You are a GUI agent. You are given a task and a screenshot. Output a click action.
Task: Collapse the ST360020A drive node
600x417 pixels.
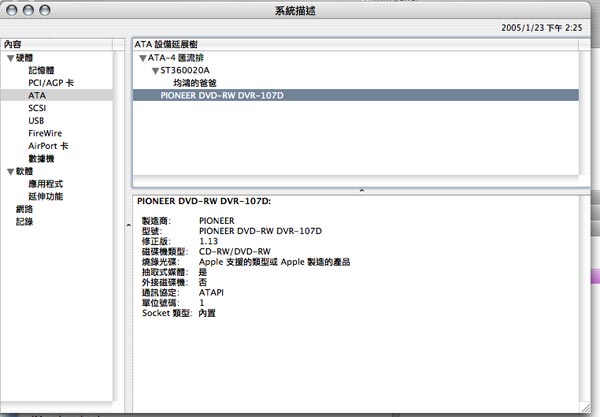pos(155,71)
